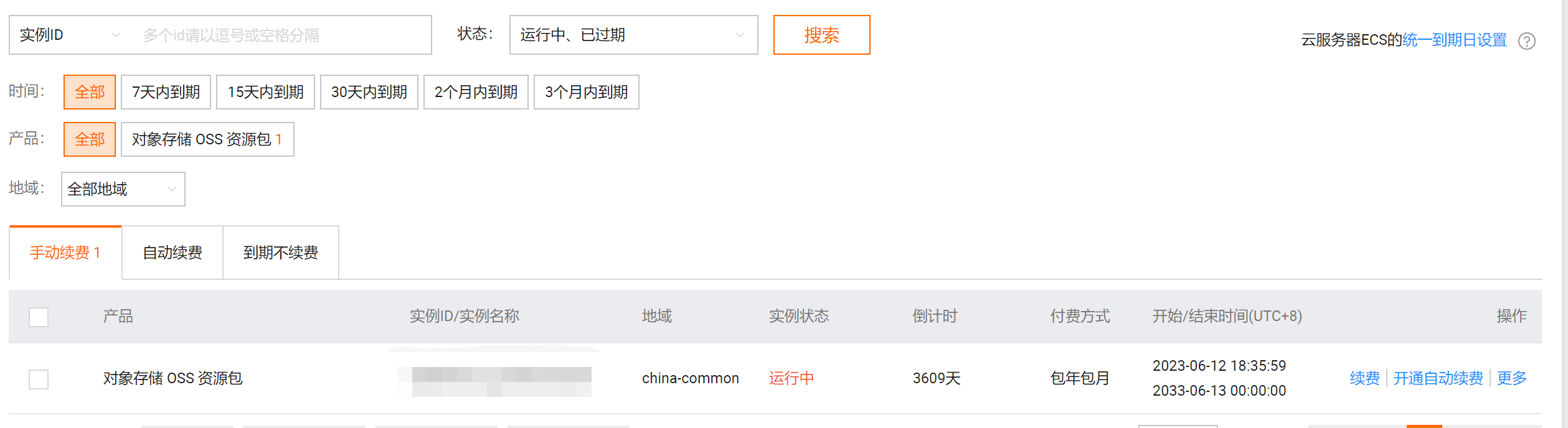Viewport: 1568px width, 428px height.
Task: Open the 更多 actions link
Action: tap(1511, 378)
